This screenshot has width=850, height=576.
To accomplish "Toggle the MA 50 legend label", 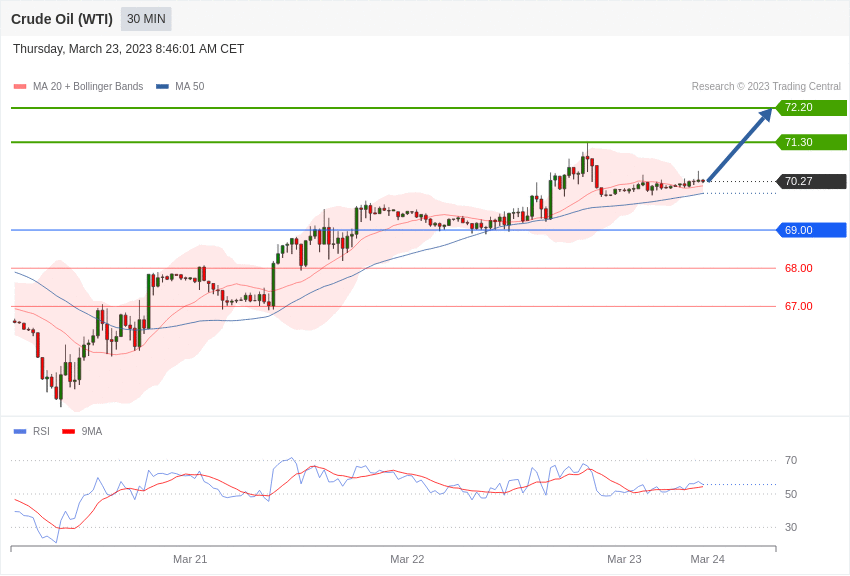I will 190,86.
